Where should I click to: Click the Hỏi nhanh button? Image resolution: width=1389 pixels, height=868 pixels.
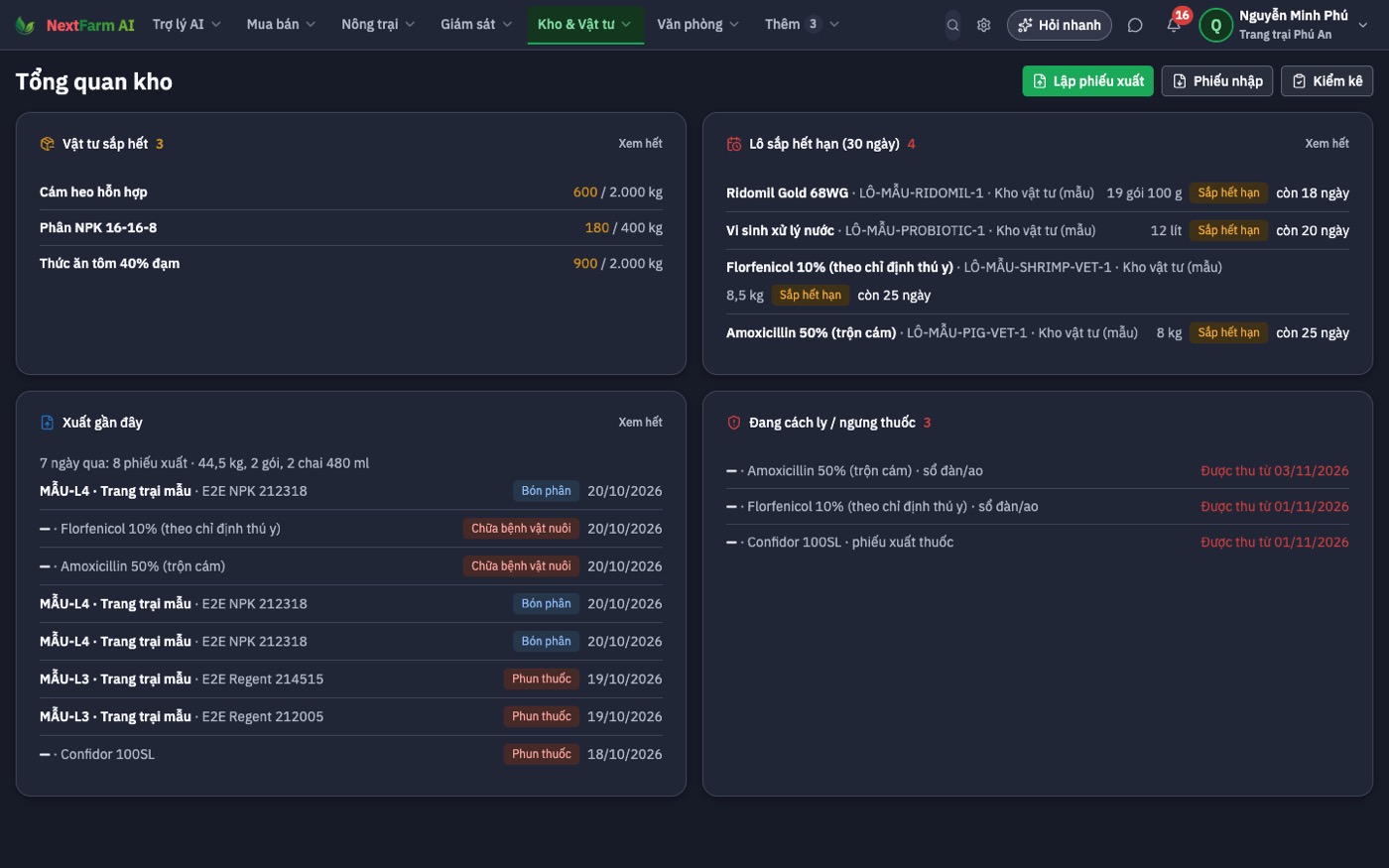(x=1059, y=25)
